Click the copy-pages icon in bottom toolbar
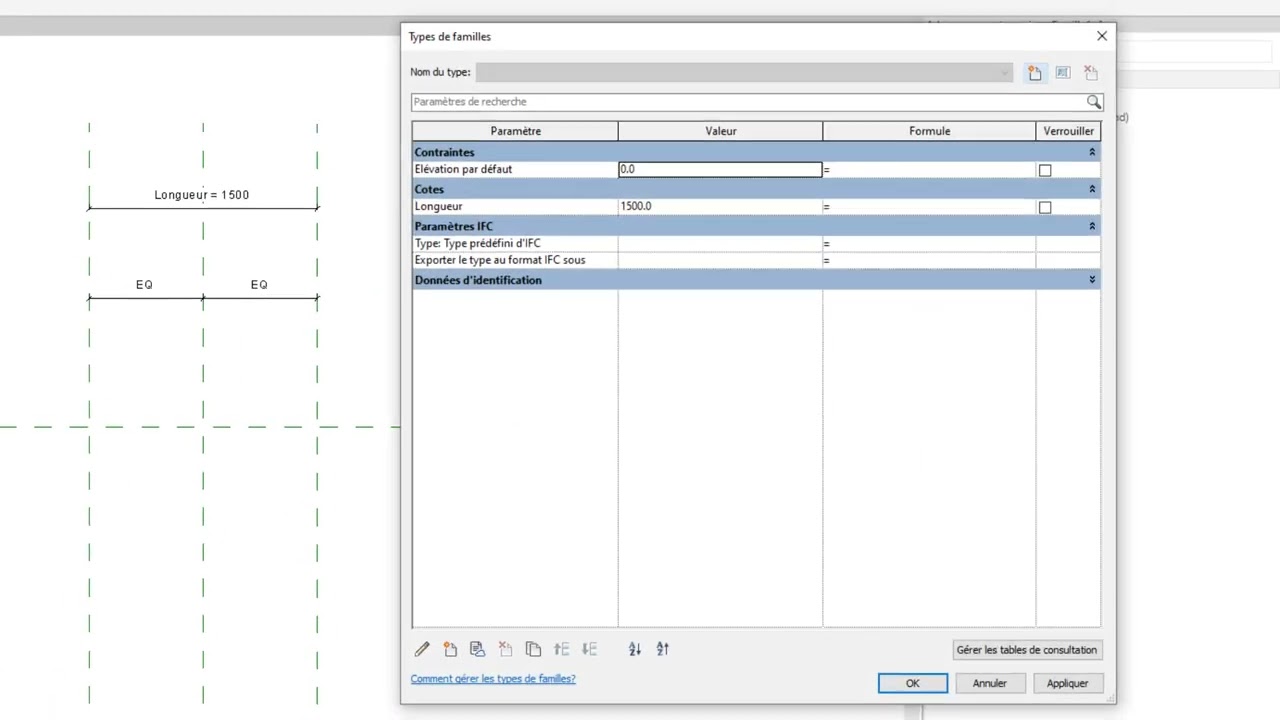 pyautogui.click(x=534, y=649)
